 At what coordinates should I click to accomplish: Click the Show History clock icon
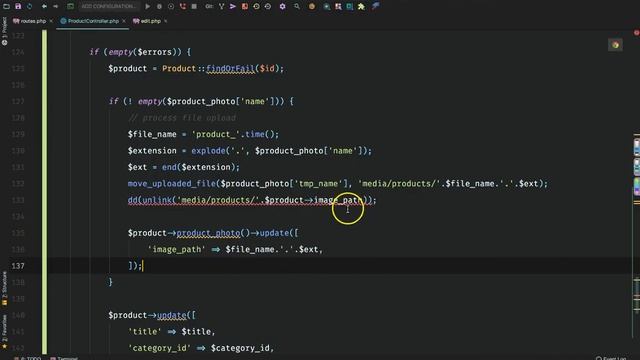click(256, 6)
